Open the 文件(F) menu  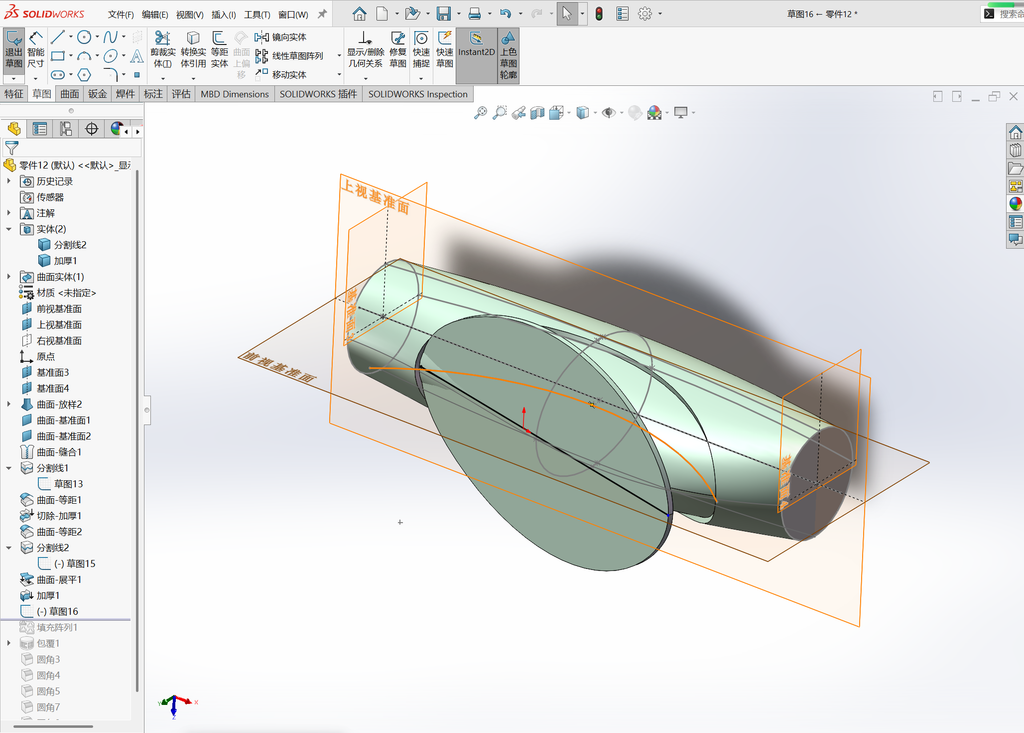click(x=121, y=14)
